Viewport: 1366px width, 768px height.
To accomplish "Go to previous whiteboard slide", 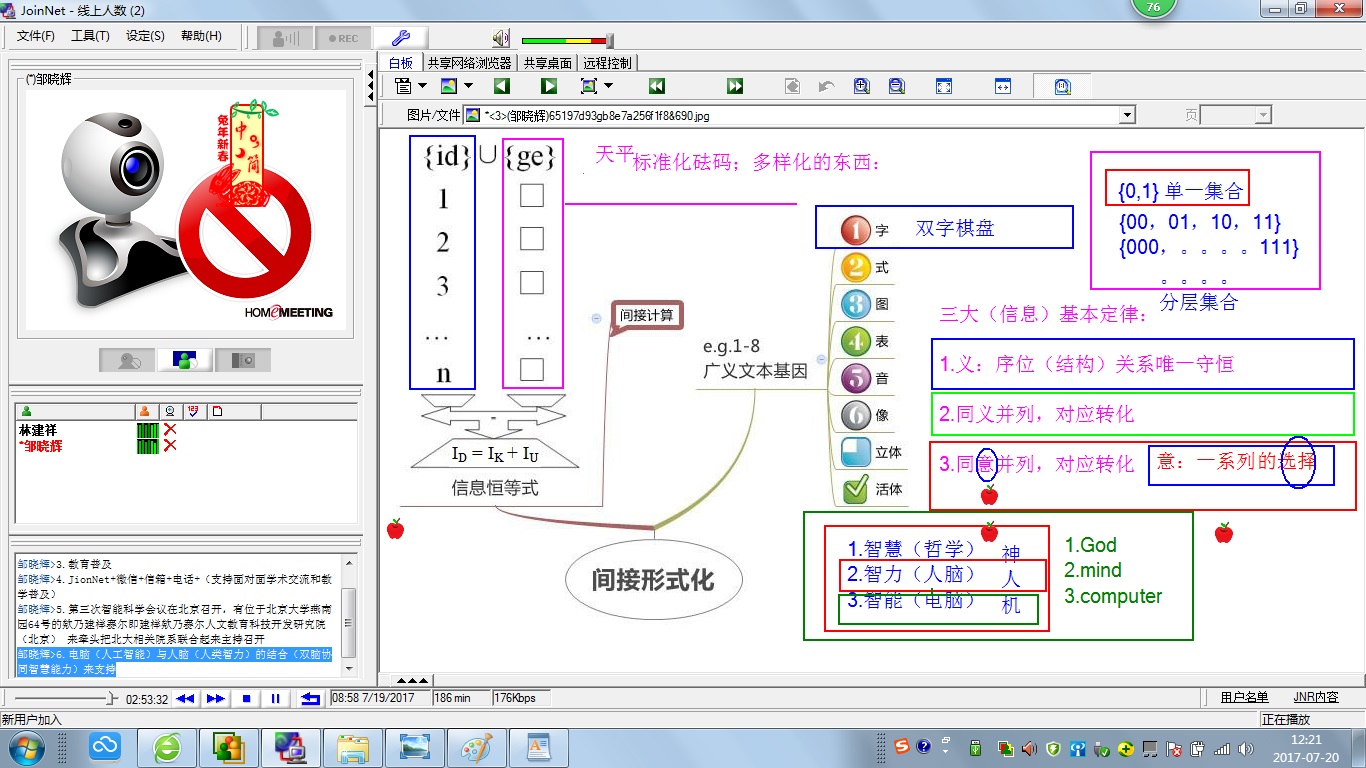I will click(x=502, y=86).
